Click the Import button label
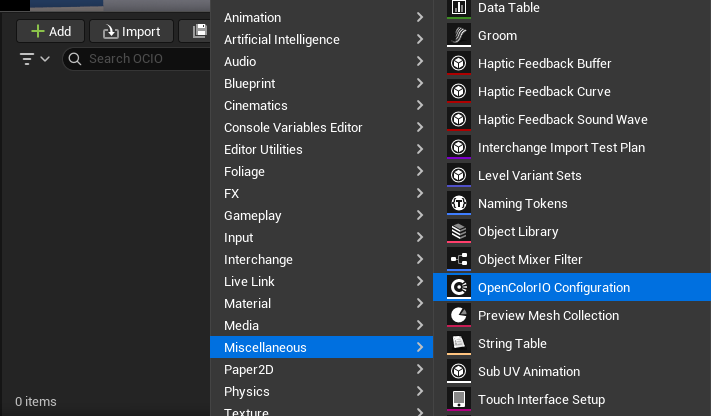 141,32
